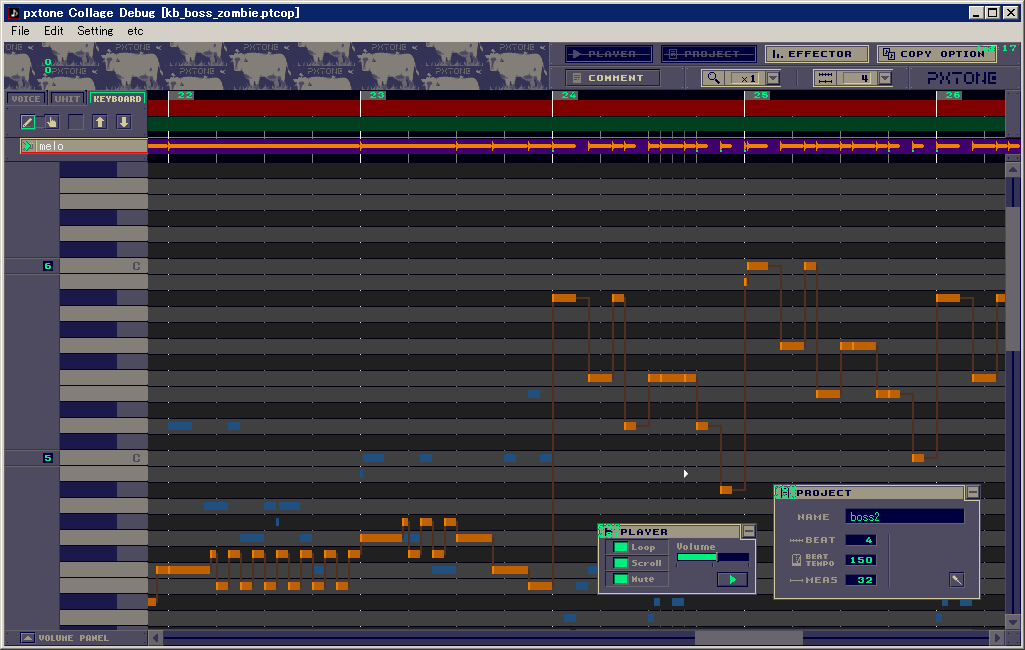
Task: Open the Setting menu
Action: [94, 31]
